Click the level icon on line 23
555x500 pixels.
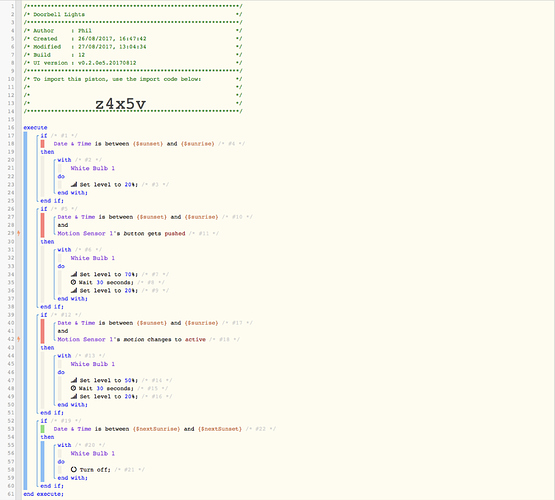(74, 184)
